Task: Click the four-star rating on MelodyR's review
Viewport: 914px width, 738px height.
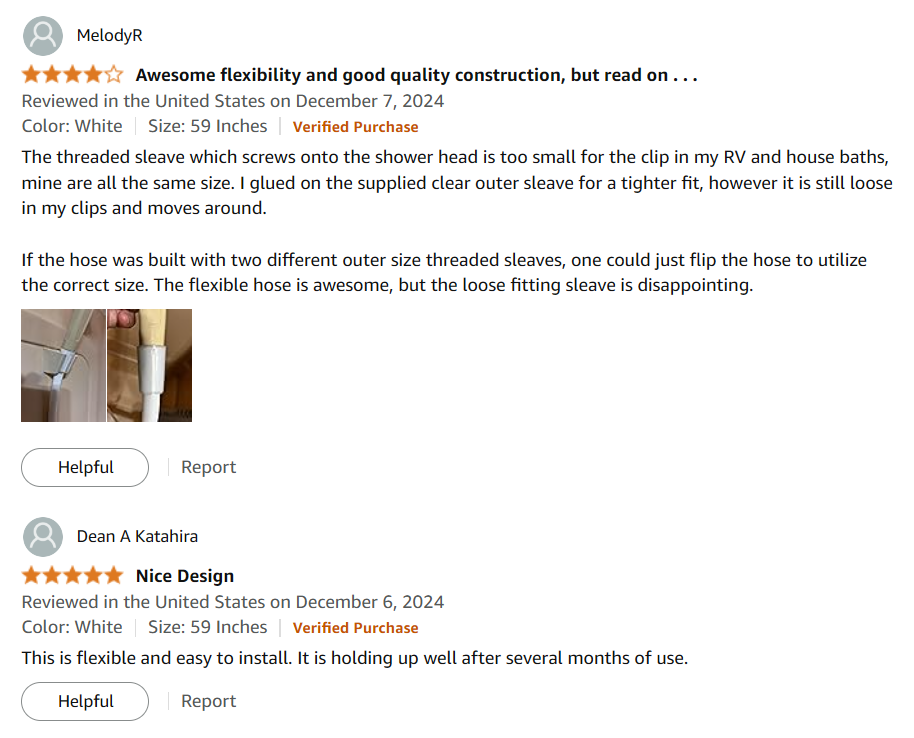Action: tap(73, 75)
